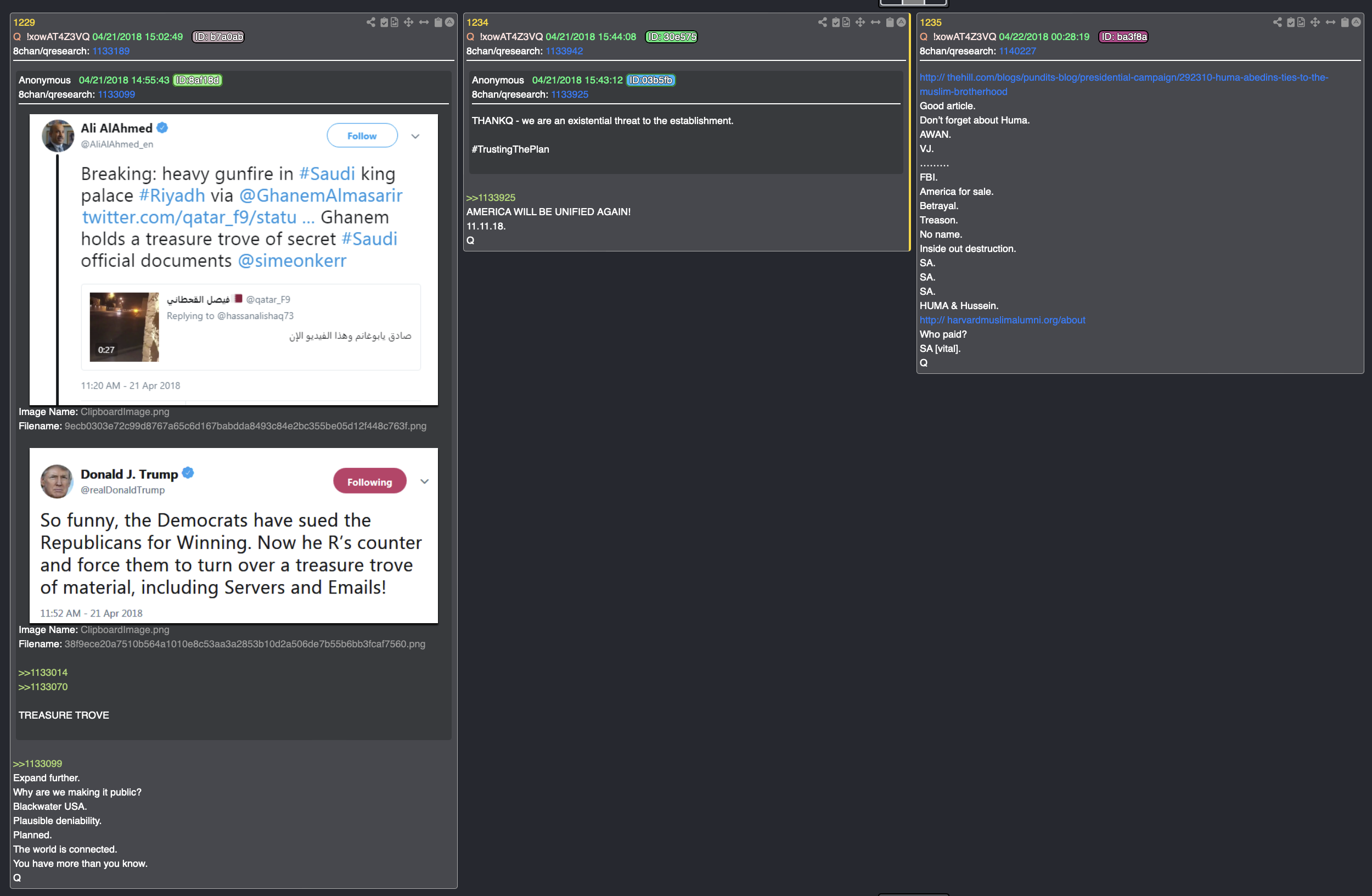The width and height of the screenshot is (1372, 896).
Task: Click 'HUMA & Hussein.' line
Action: 959,306
